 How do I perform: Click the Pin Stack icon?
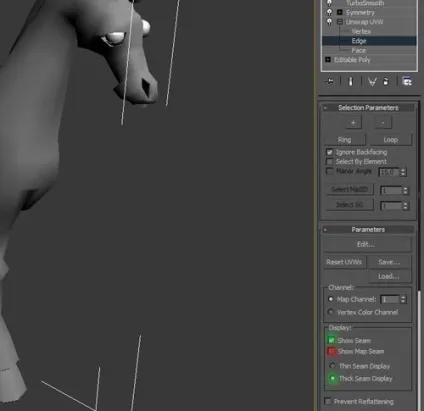click(330, 81)
